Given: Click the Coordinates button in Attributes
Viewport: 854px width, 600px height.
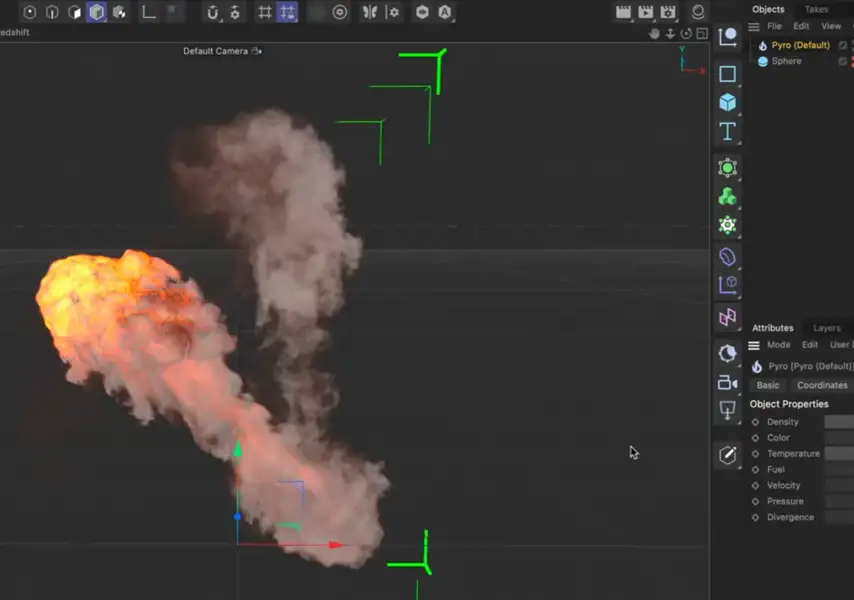Looking at the screenshot, I should click(x=822, y=385).
